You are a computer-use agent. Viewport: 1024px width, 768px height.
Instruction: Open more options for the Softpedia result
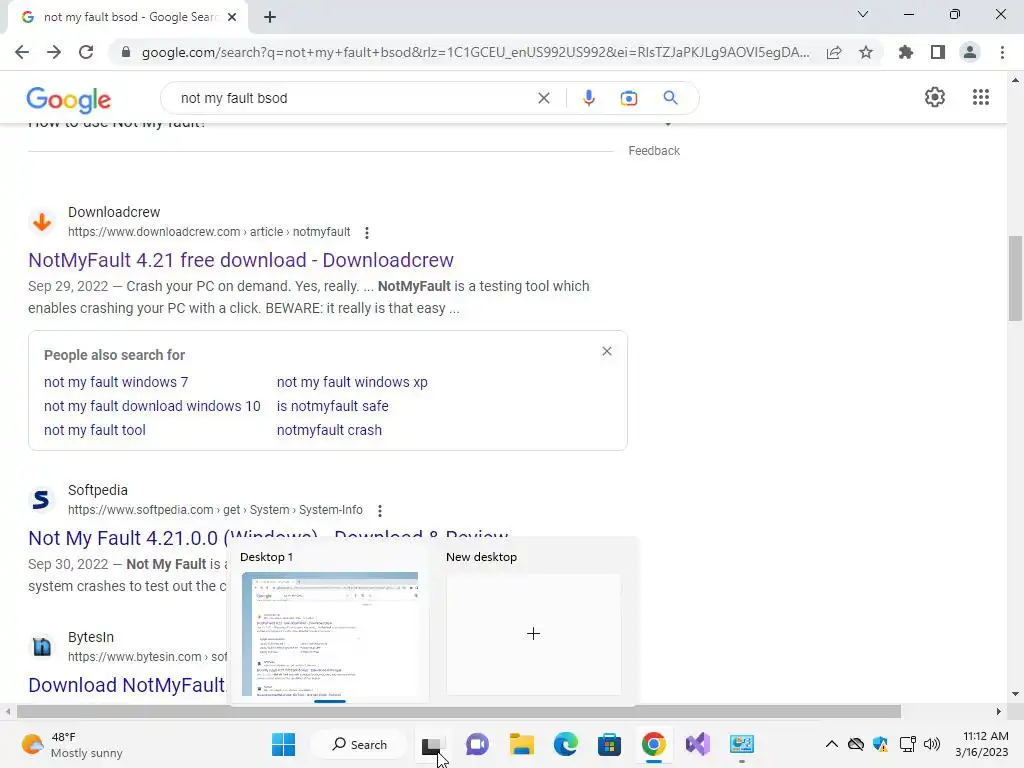tap(379, 511)
